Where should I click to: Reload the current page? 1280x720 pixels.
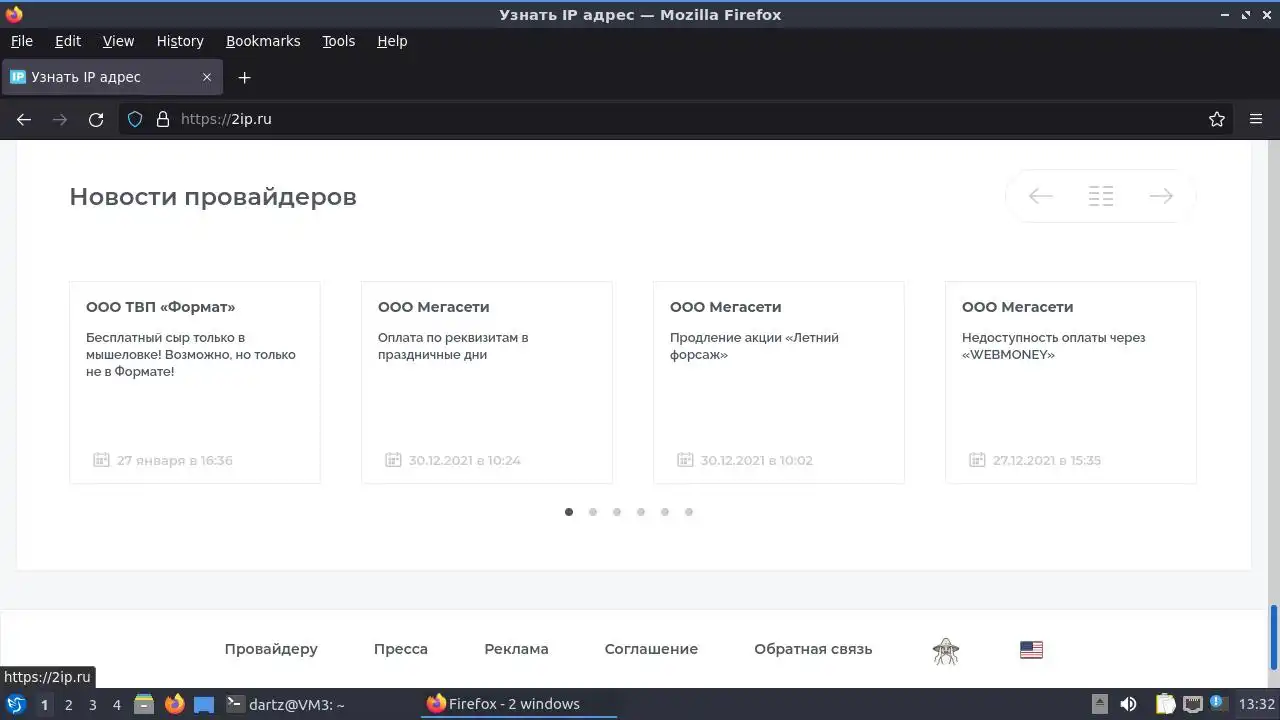96,119
